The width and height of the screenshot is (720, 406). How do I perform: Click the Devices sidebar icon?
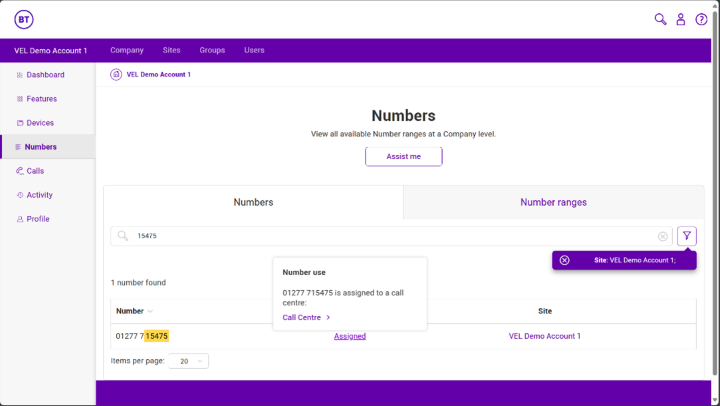pos(20,123)
